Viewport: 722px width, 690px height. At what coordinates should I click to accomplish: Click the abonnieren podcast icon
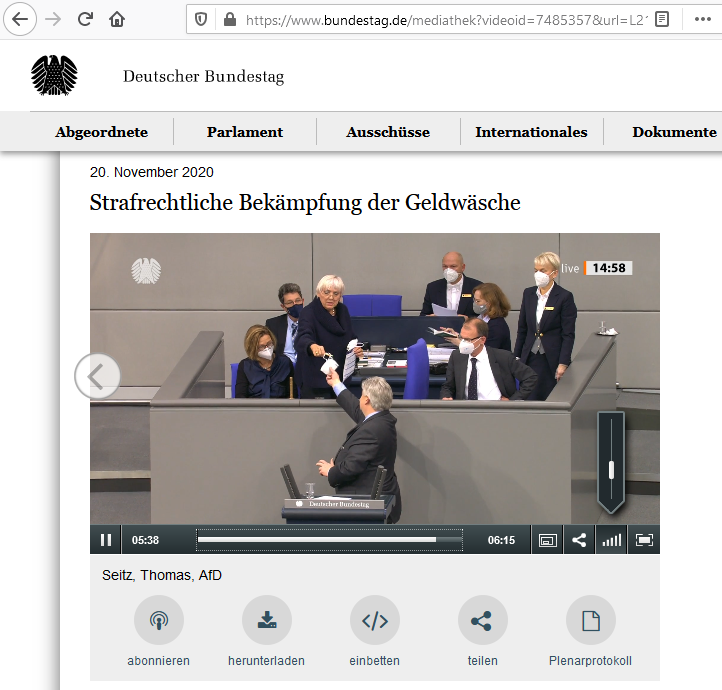(159, 620)
